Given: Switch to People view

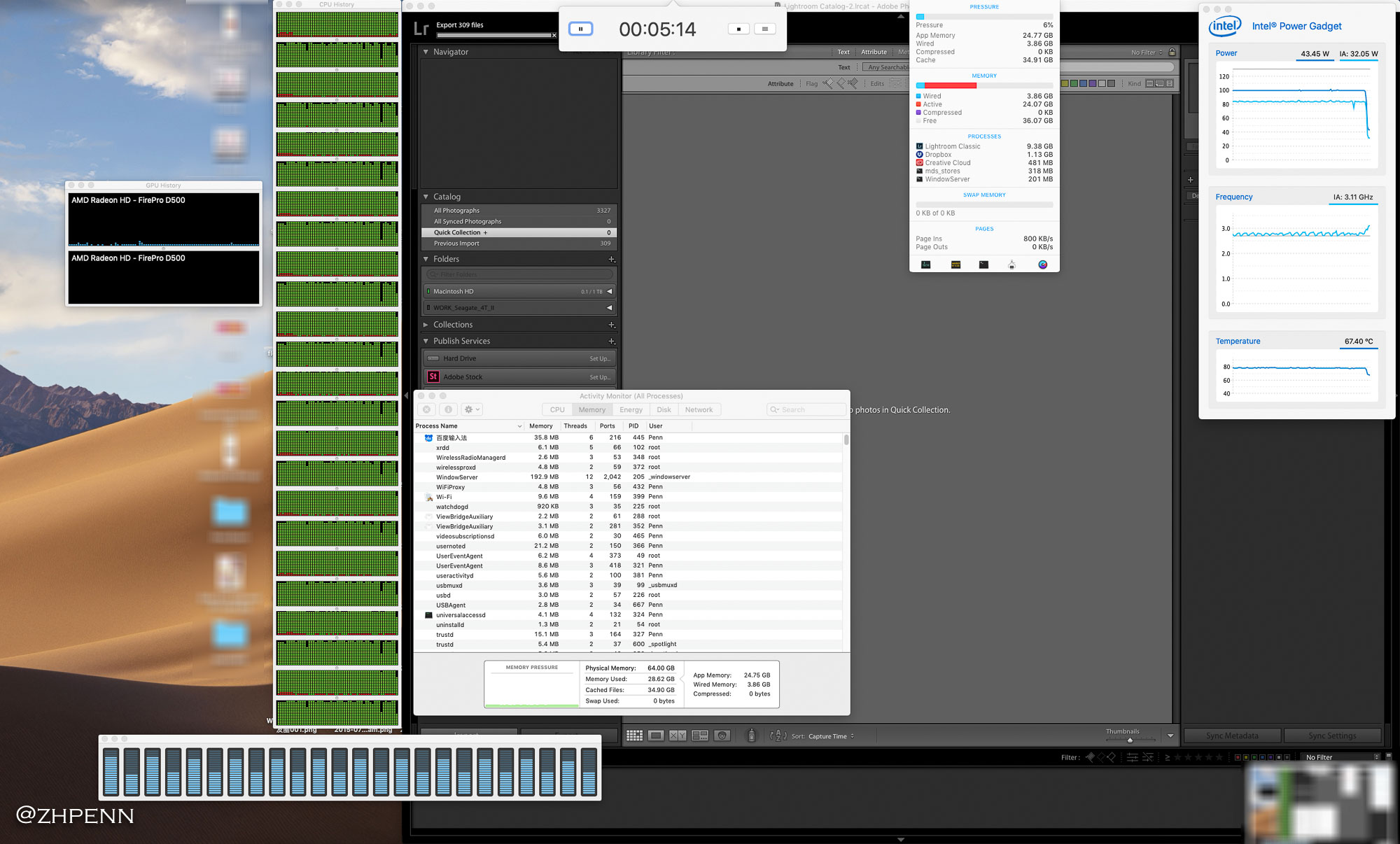Looking at the screenshot, I should [722, 736].
